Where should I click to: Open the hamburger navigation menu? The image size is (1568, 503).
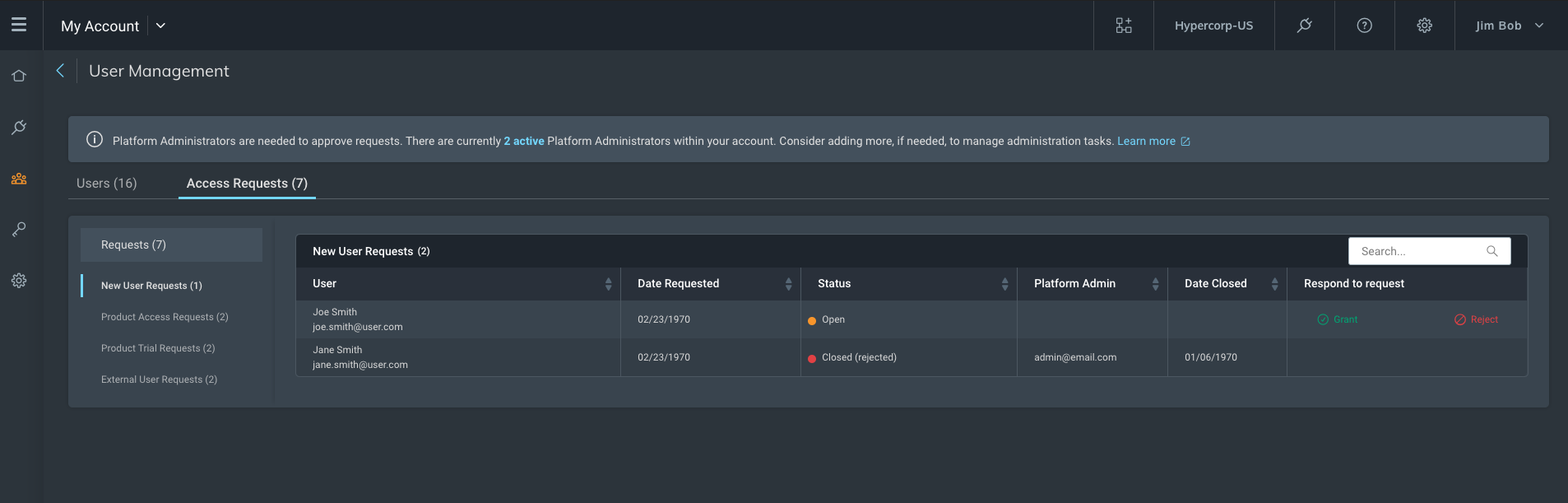point(19,25)
